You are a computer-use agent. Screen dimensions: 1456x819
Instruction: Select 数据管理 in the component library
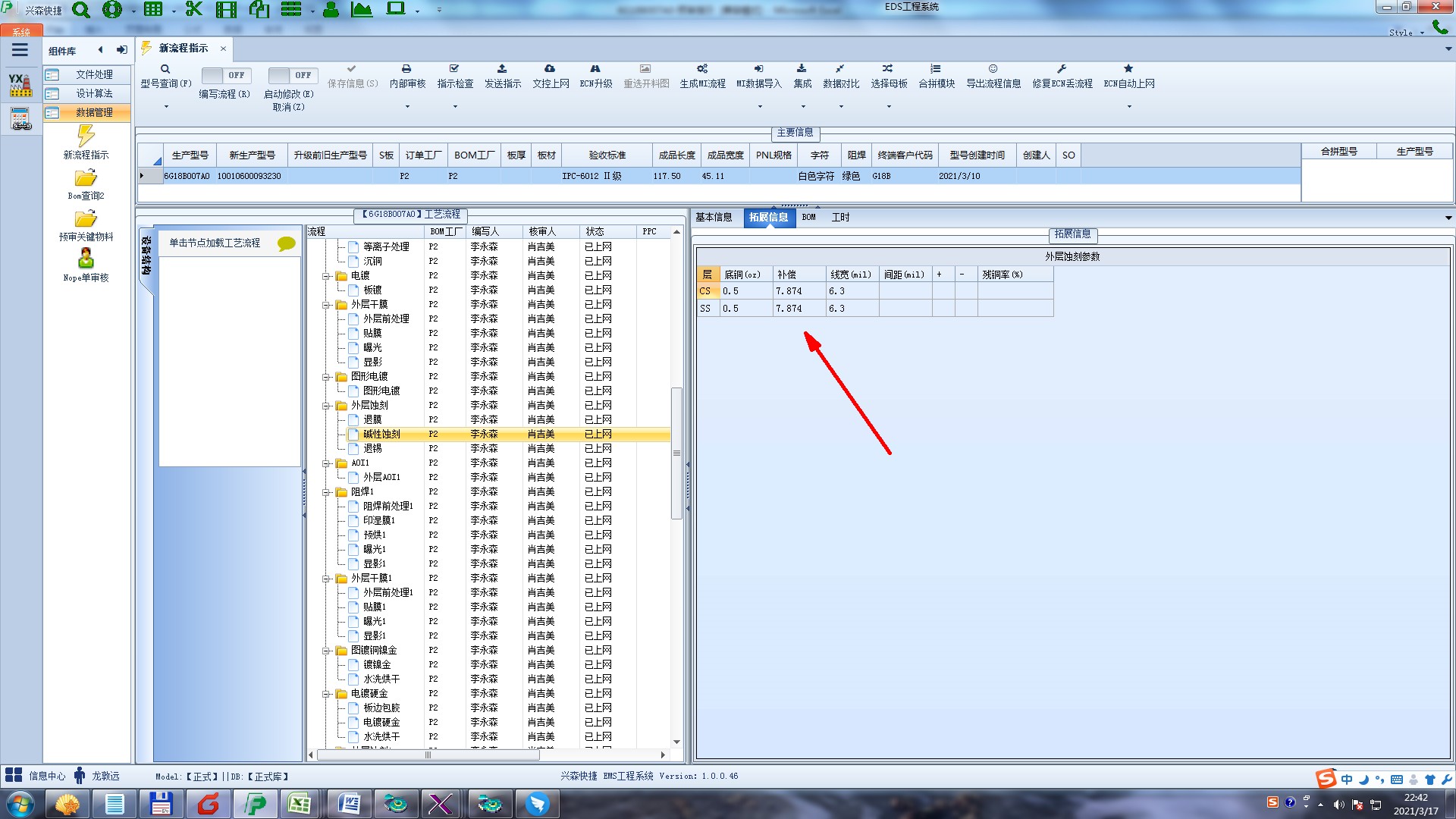coord(93,112)
